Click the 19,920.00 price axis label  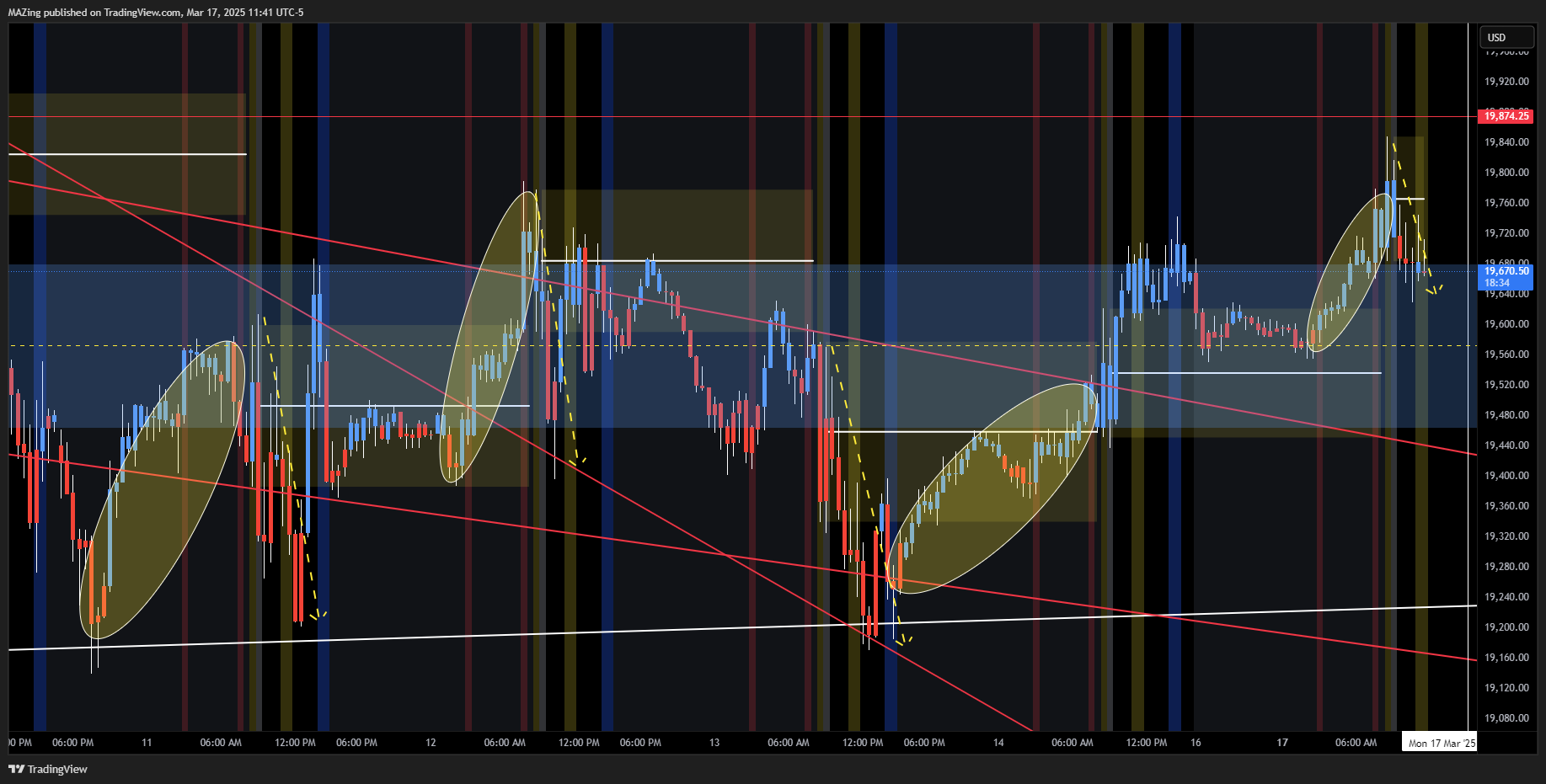(1506, 82)
